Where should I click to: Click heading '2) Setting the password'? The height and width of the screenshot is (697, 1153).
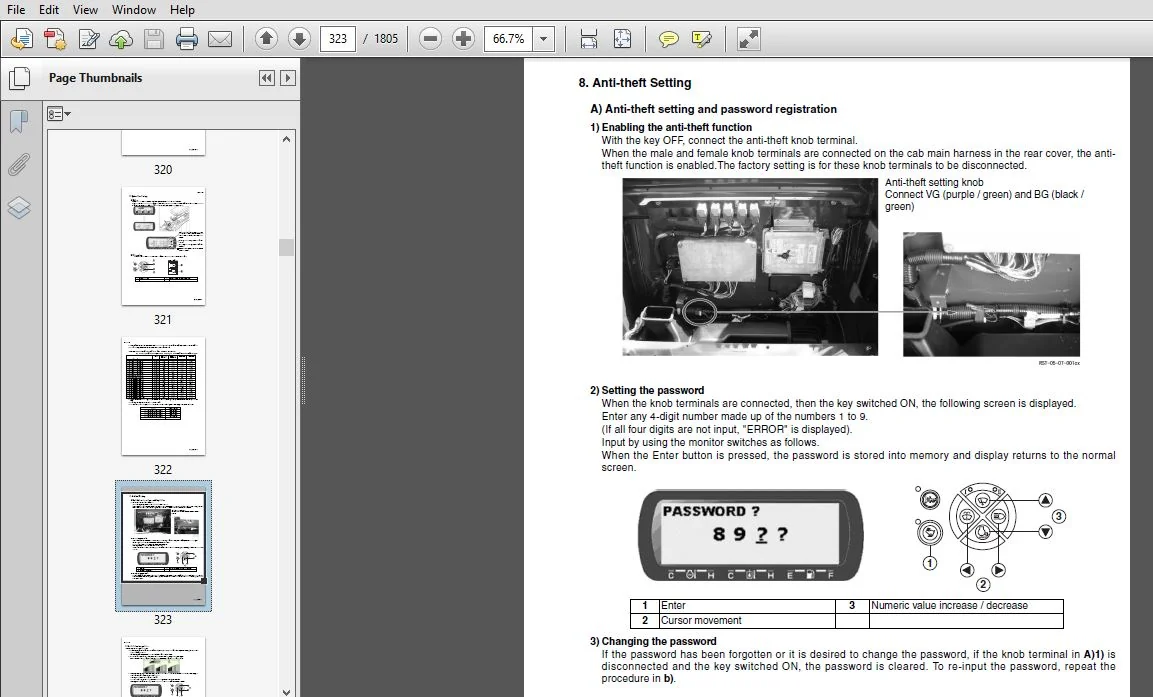point(647,390)
